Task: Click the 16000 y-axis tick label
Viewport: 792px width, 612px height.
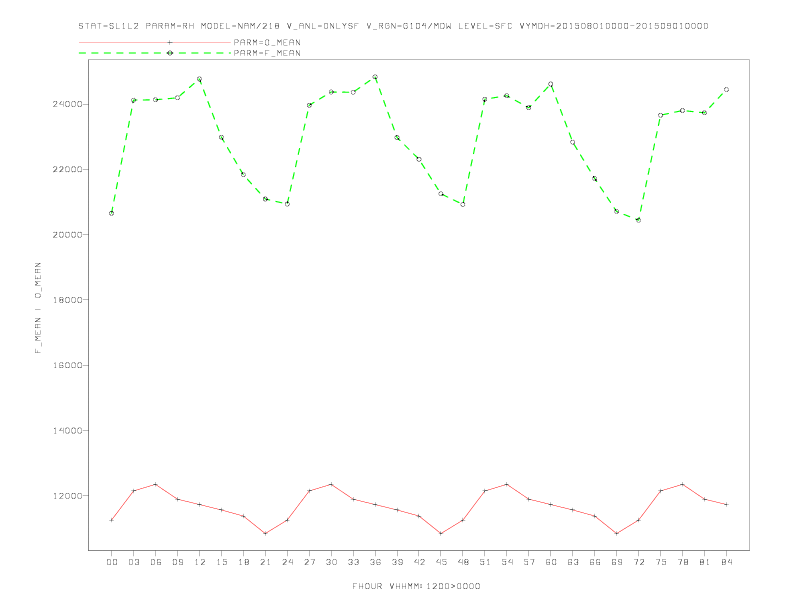Action: (67, 365)
